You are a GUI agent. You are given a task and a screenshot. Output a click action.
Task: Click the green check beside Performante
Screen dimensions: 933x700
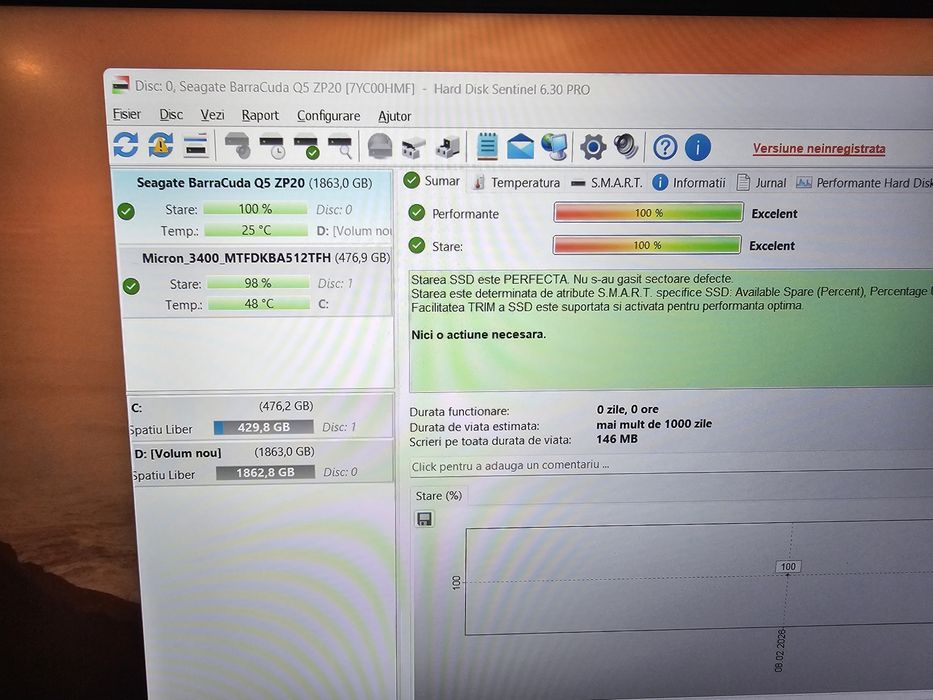(x=417, y=212)
